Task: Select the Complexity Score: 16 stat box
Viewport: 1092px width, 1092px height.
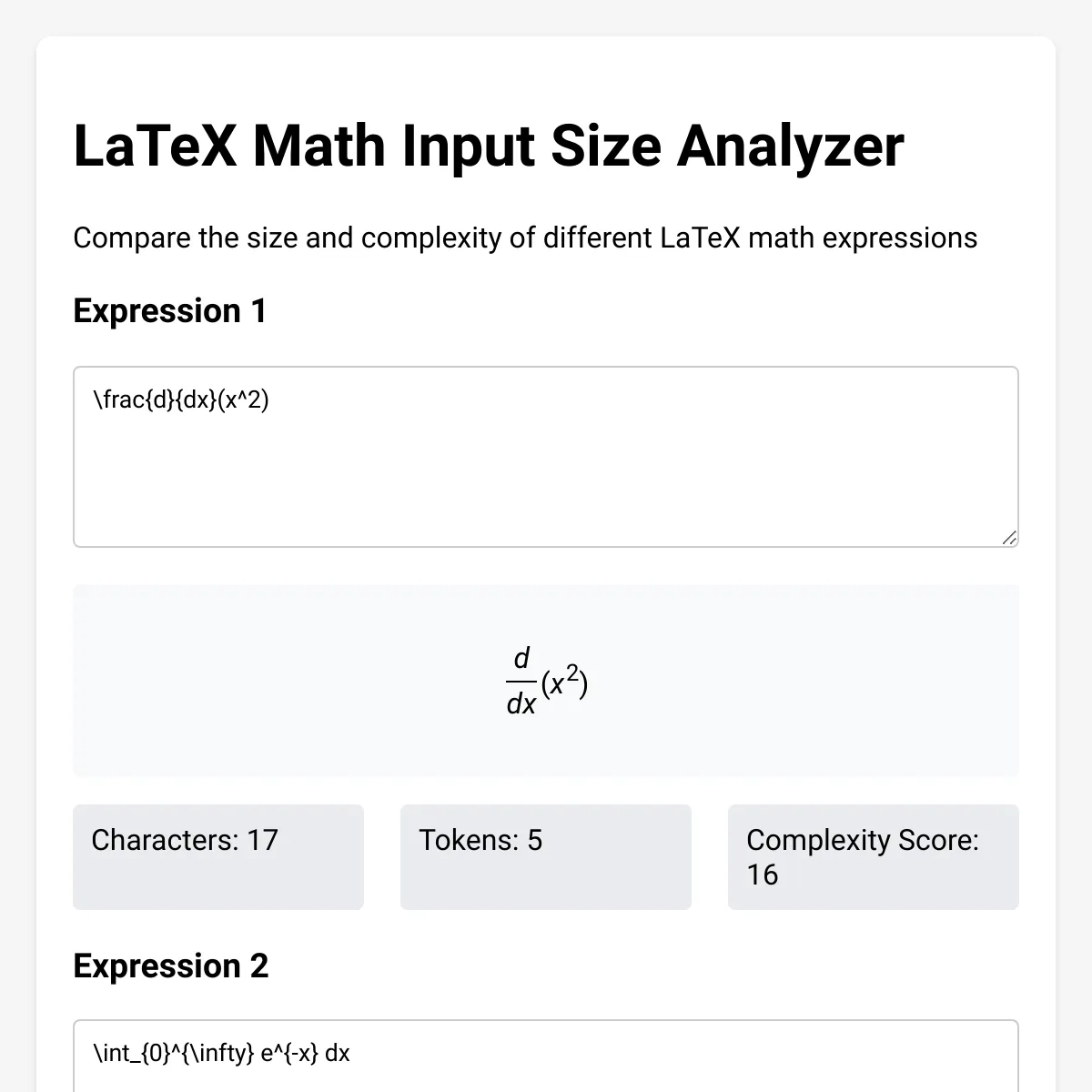Action: (874, 856)
